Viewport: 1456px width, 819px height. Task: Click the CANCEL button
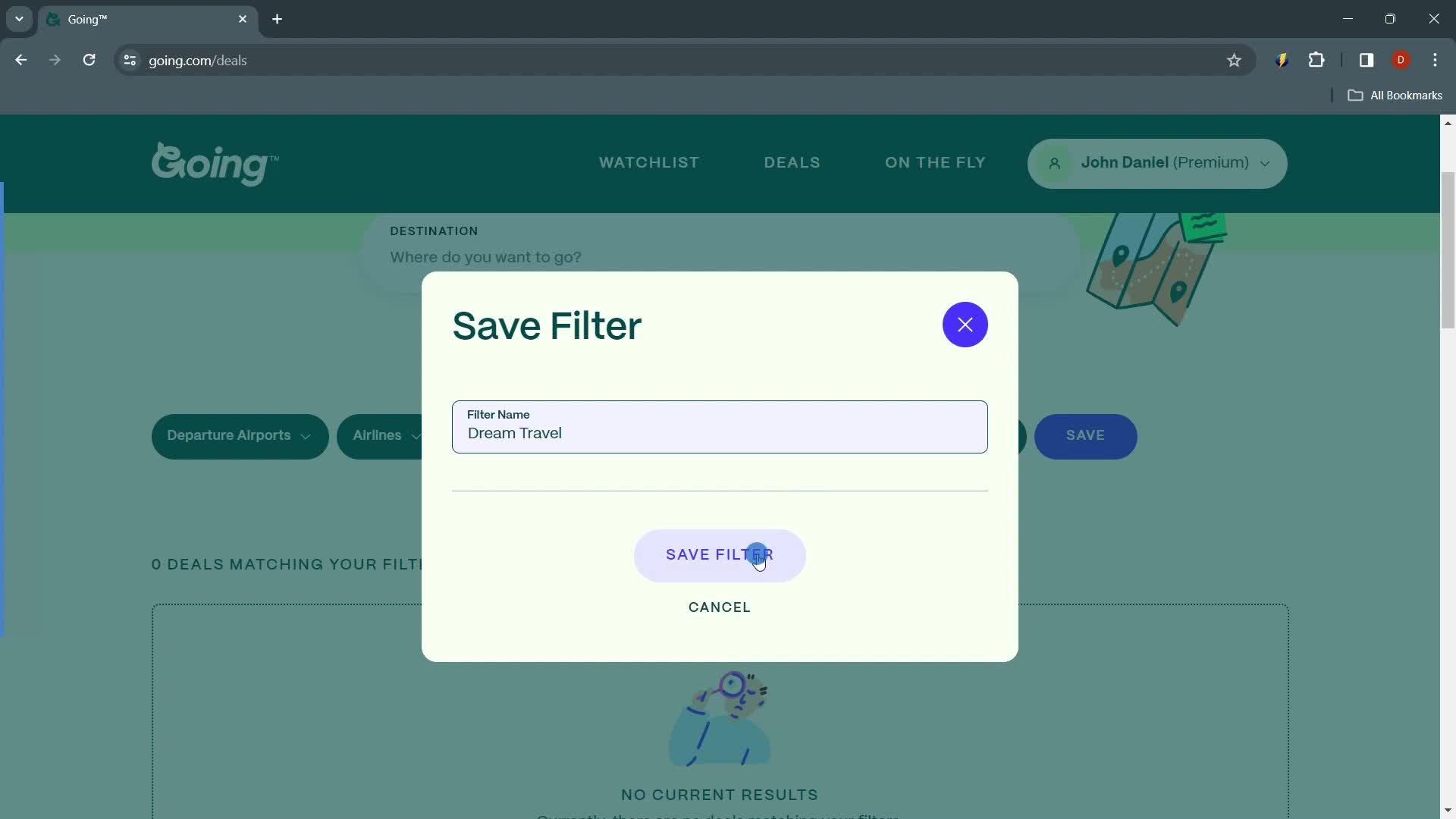pos(719,607)
